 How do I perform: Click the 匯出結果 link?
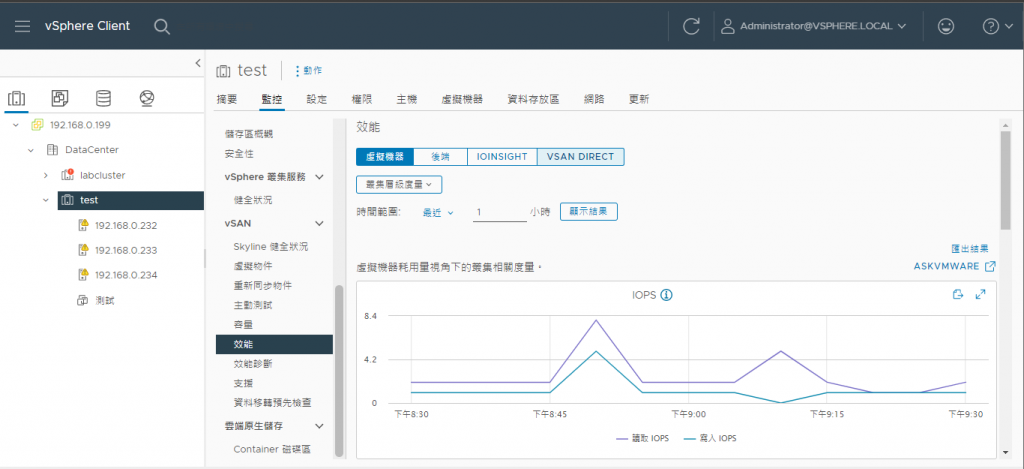[x=969, y=249]
